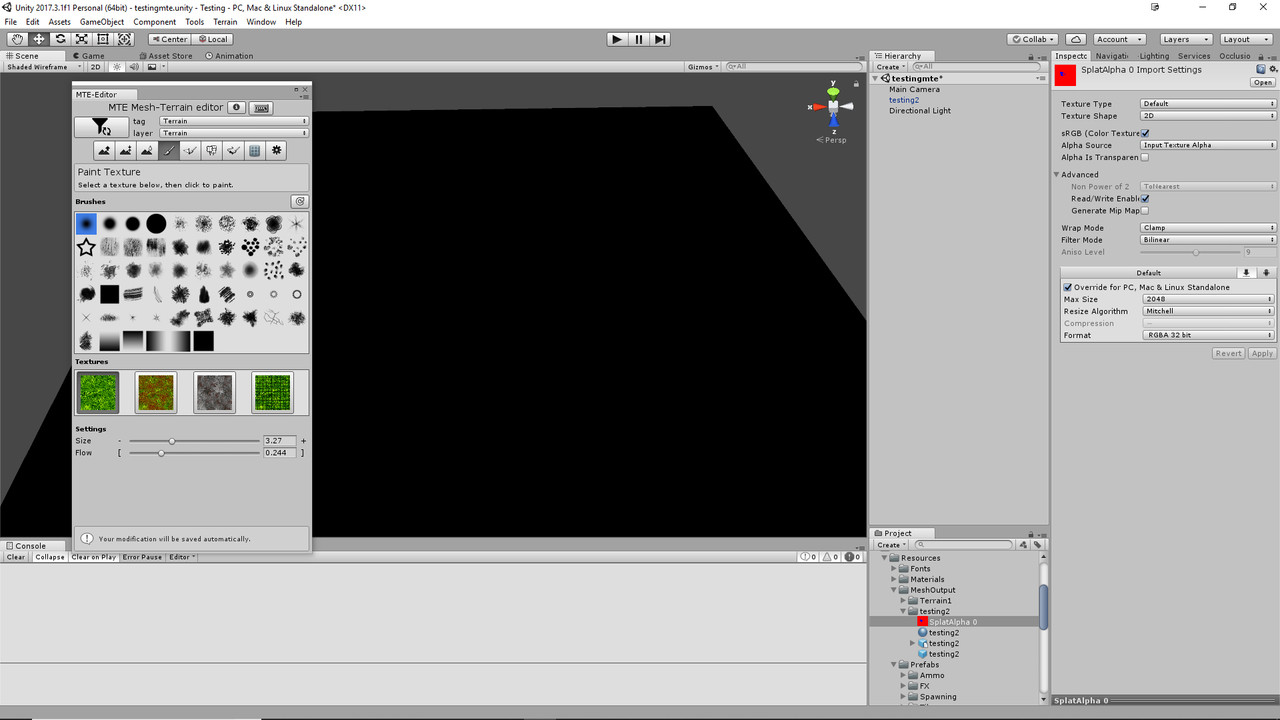Refresh the MTE brushes list
This screenshot has width=1280, height=720.
[299, 201]
